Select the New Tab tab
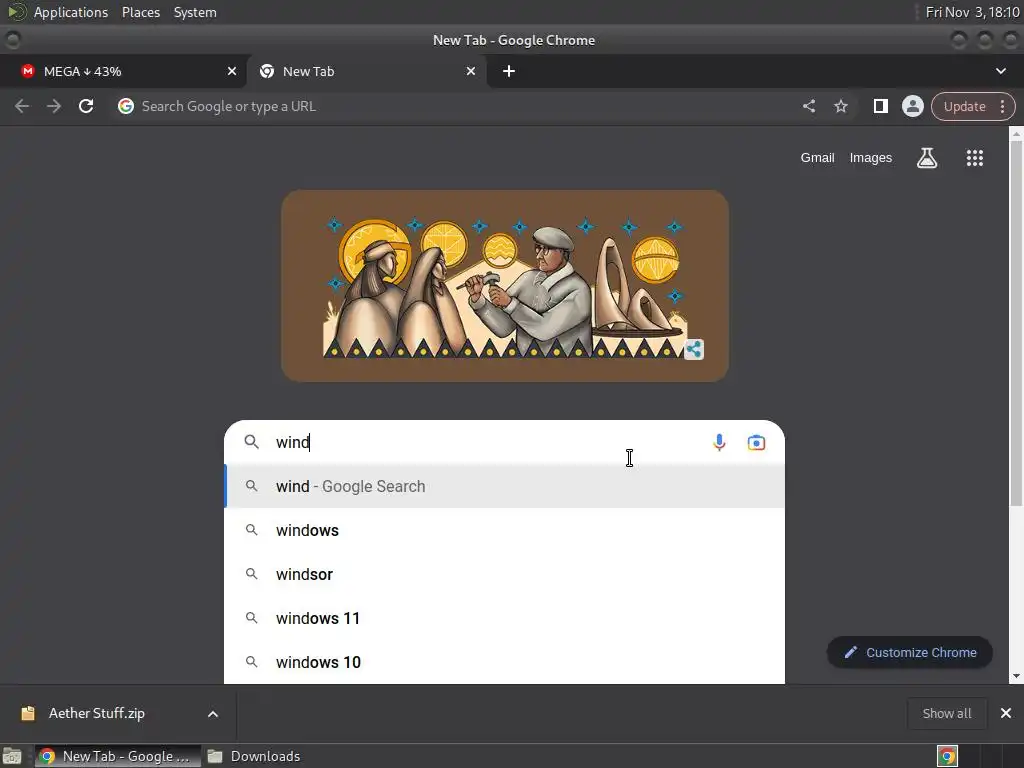The image size is (1024, 768). tap(366, 71)
